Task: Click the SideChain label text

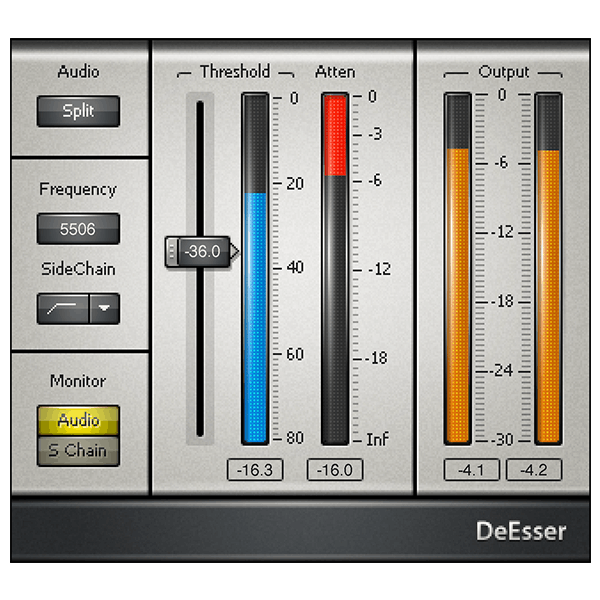Action: [78, 269]
